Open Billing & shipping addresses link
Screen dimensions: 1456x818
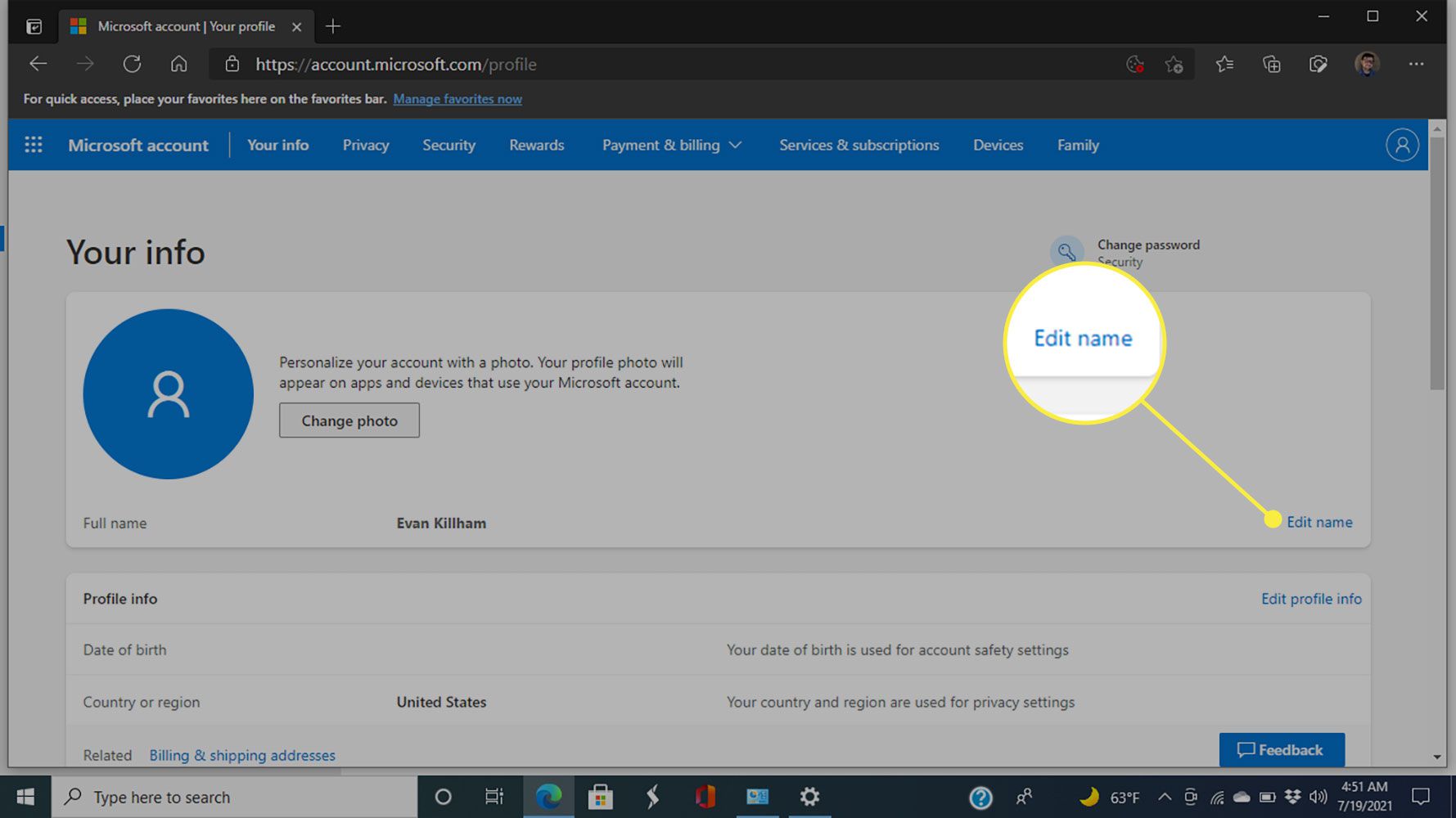[x=242, y=755]
